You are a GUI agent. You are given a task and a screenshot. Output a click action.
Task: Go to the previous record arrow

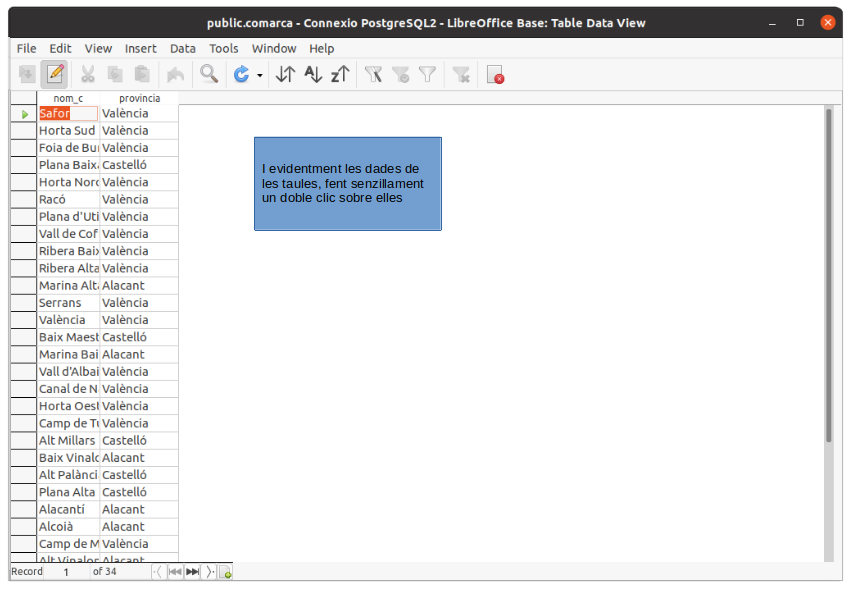[158, 572]
